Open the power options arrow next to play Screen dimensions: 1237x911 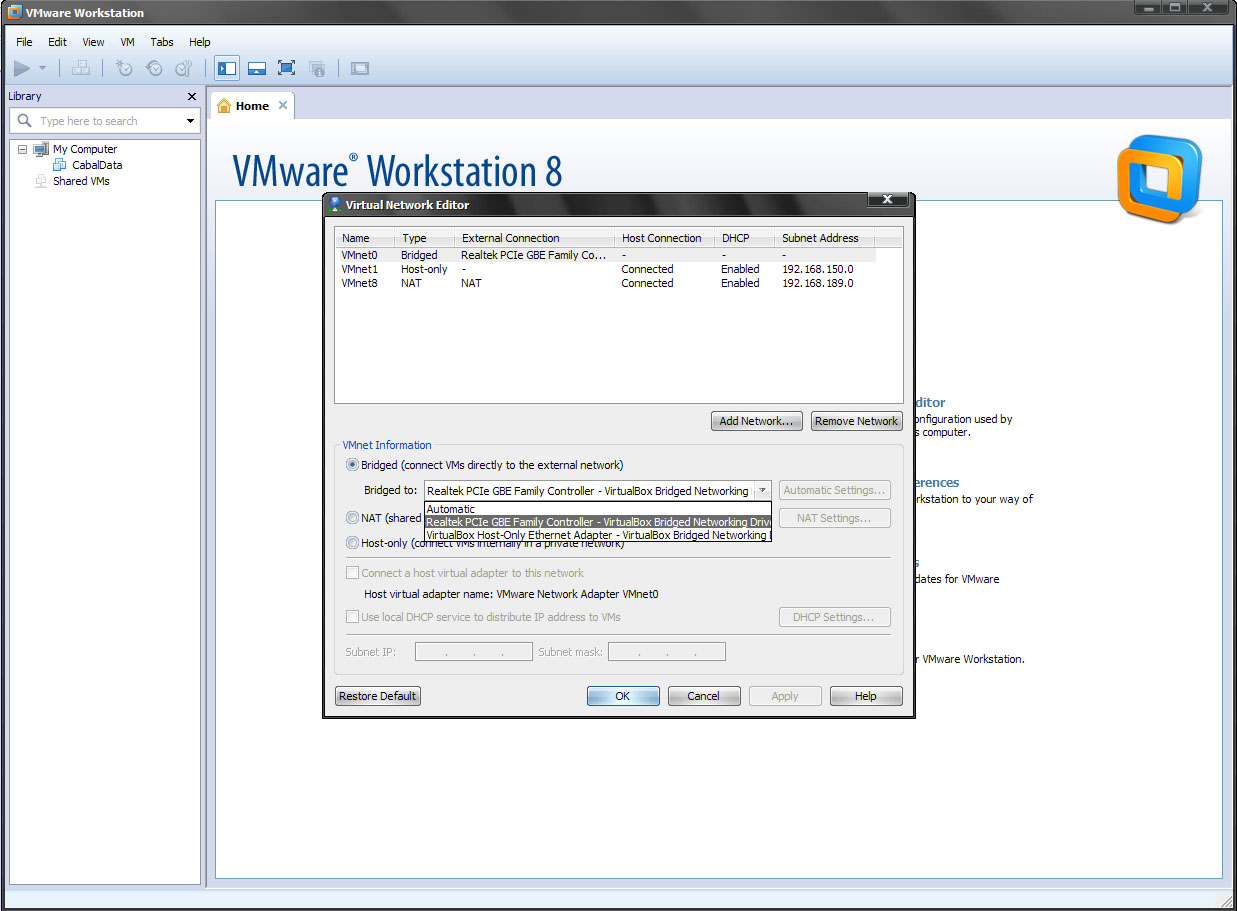[43, 68]
